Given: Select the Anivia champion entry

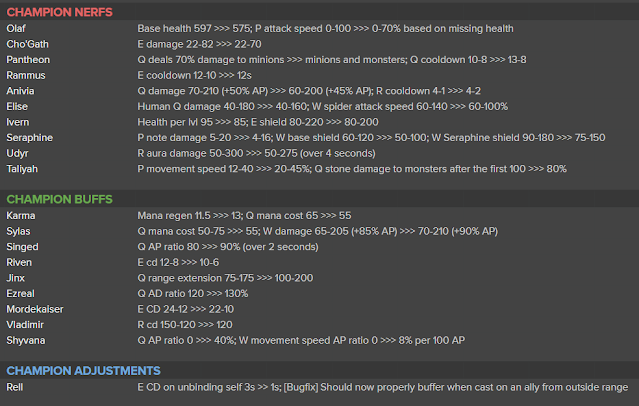Looking at the screenshot, I should pyautogui.click(x=20, y=91).
